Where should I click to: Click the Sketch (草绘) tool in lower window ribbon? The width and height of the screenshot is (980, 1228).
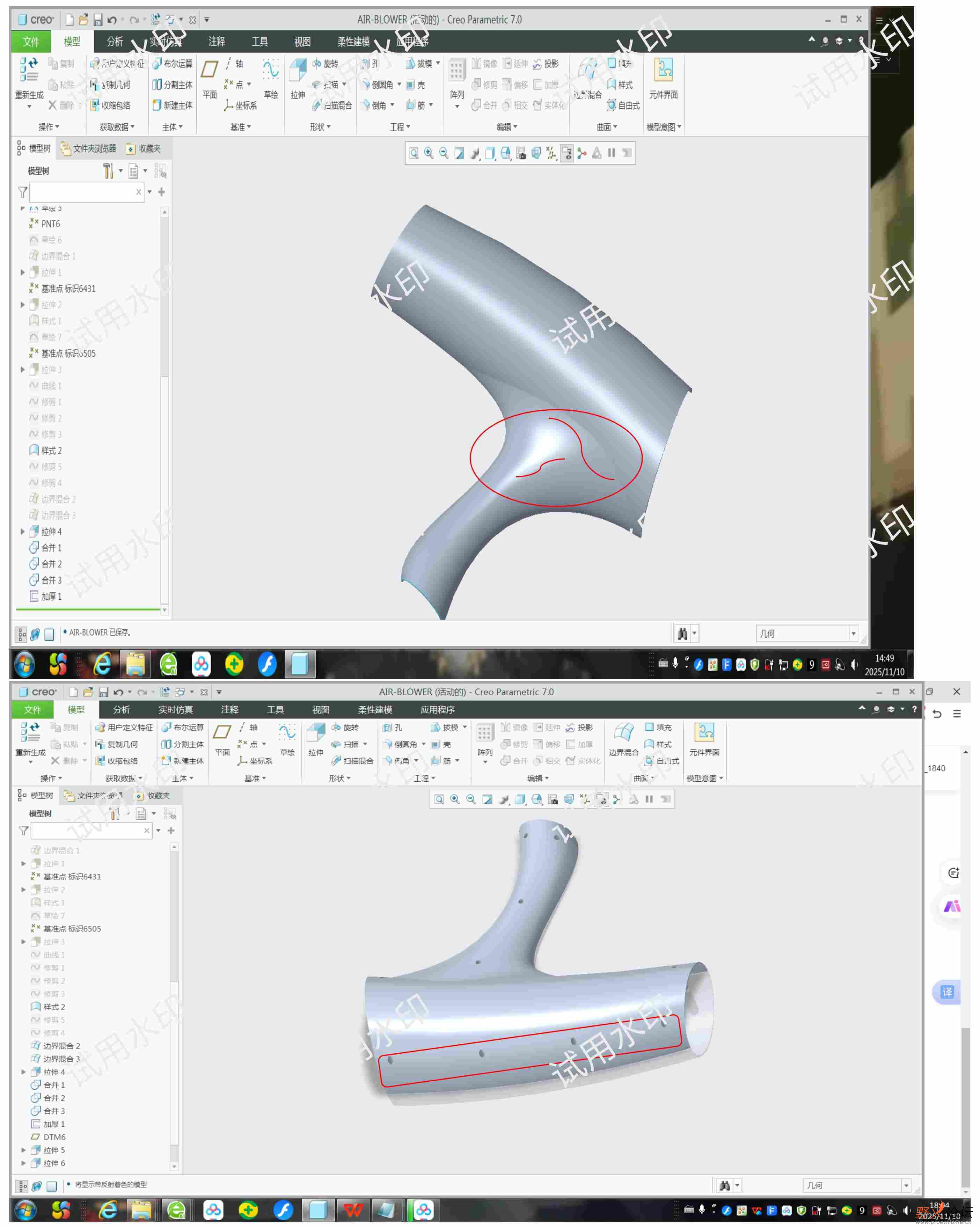[x=287, y=733]
